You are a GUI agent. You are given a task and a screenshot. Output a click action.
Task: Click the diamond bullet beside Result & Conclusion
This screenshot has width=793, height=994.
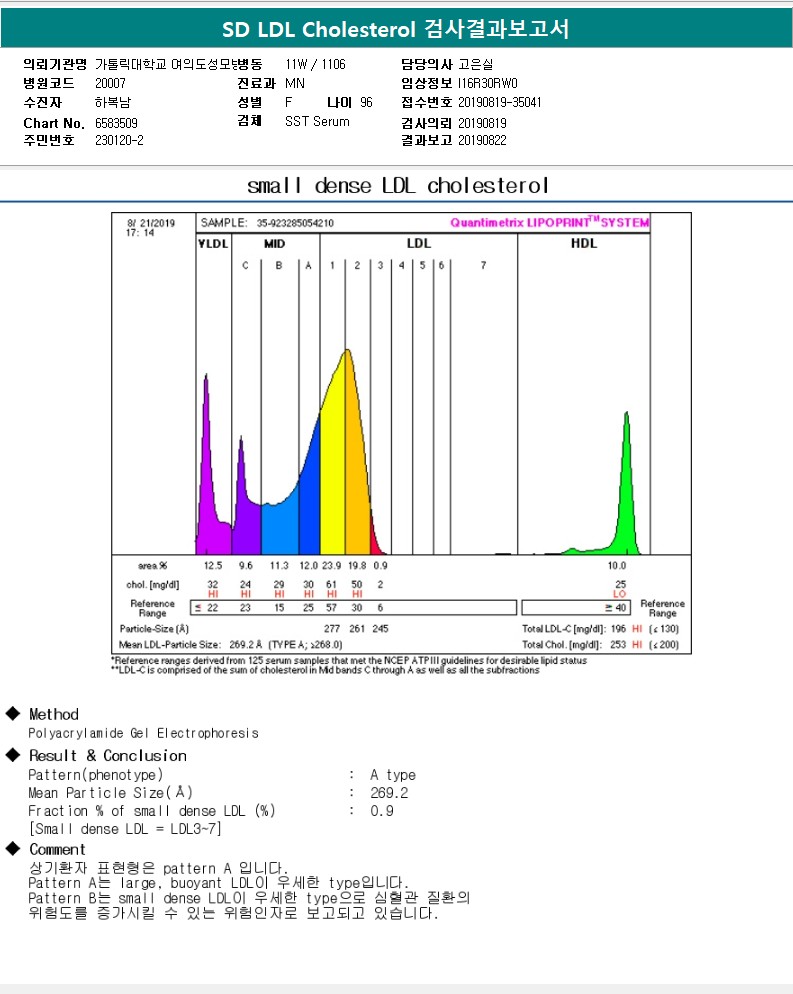tap(13, 755)
